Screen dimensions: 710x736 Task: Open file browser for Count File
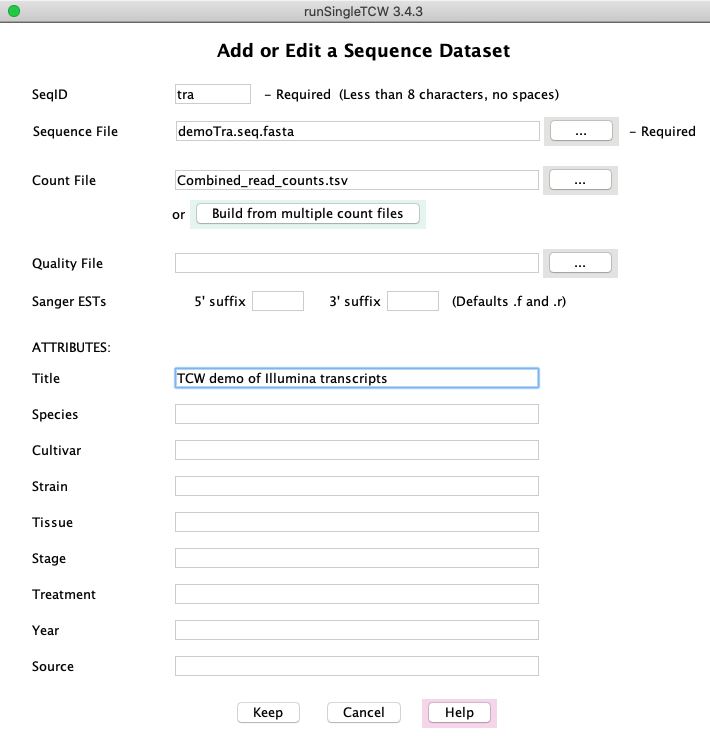click(x=580, y=180)
